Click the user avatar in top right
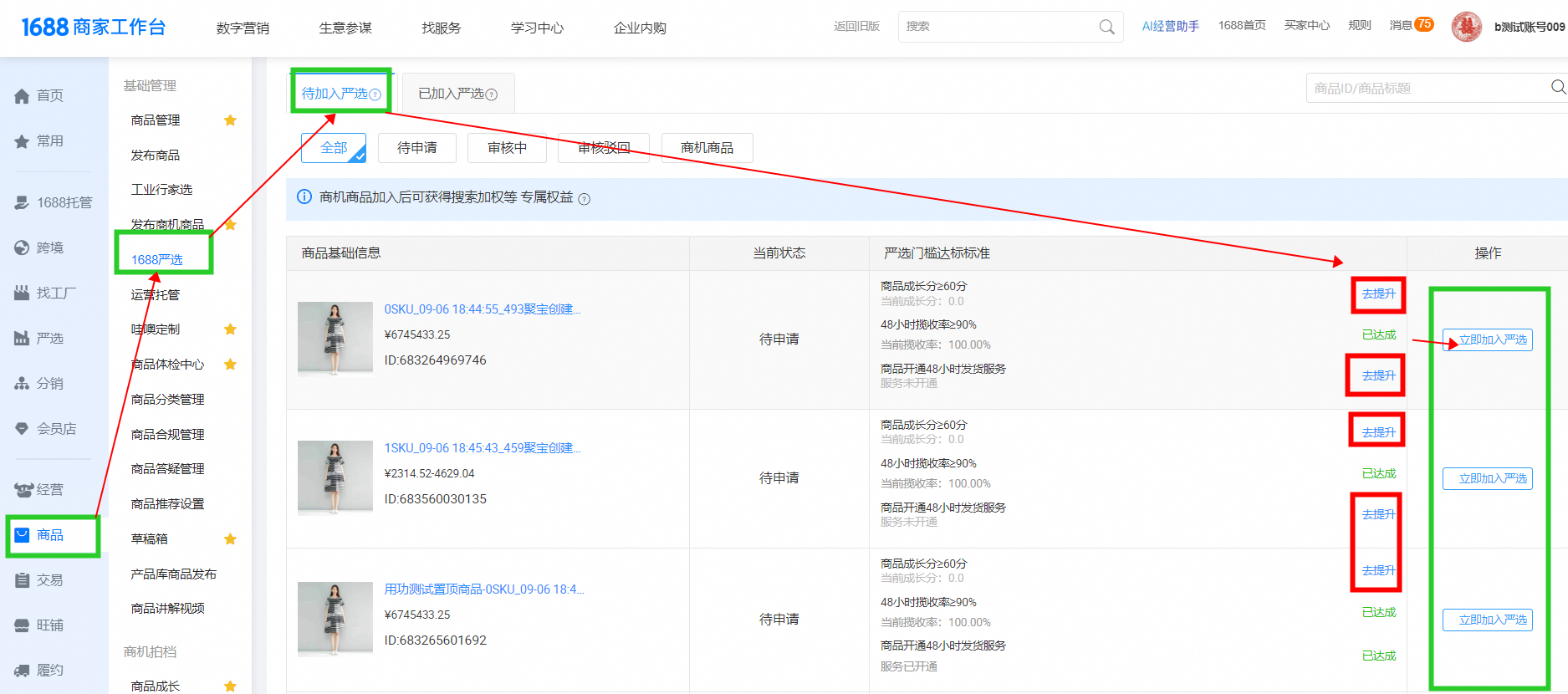The height and width of the screenshot is (694, 1568). pos(1466,27)
